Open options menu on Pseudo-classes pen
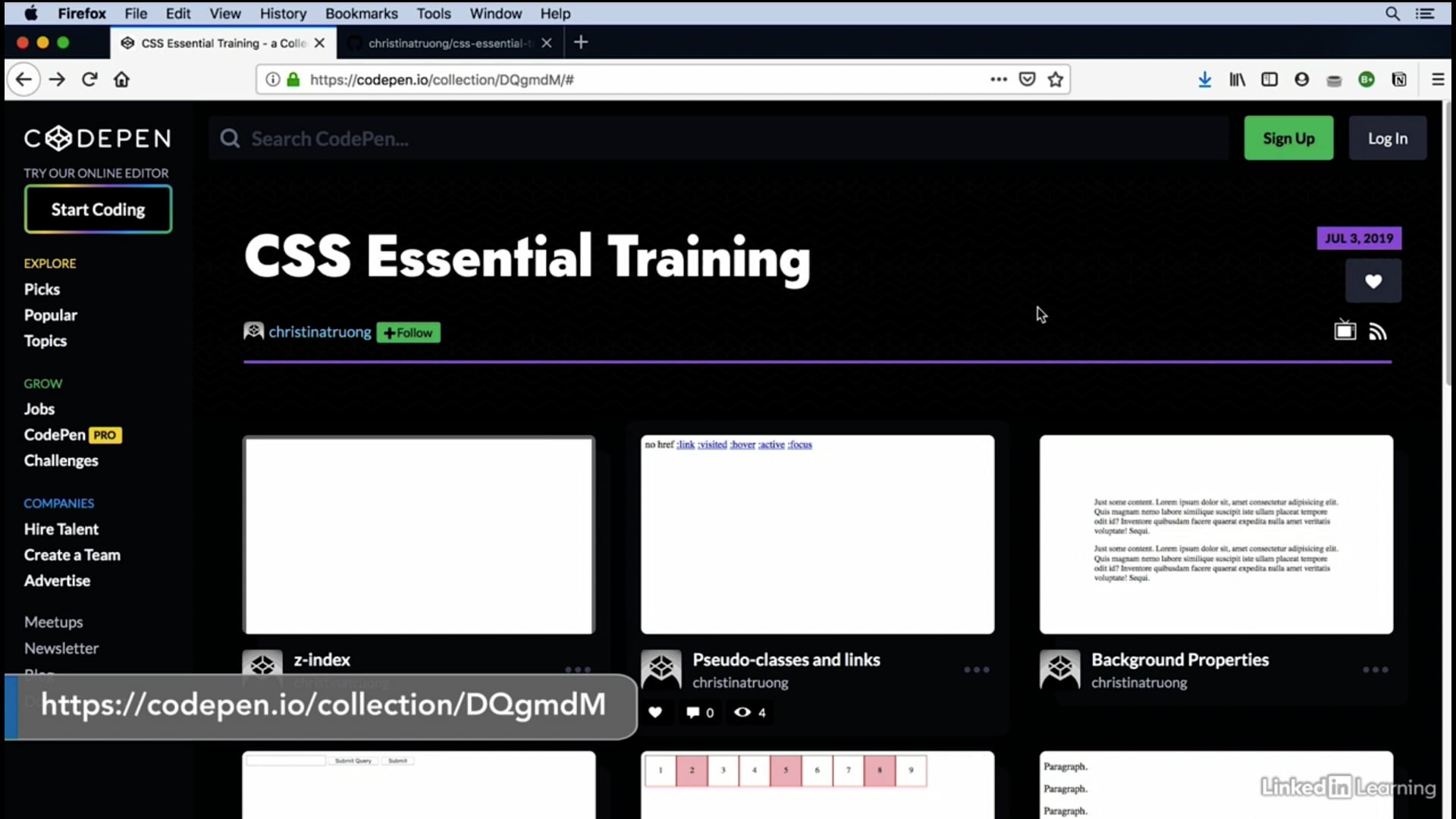The image size is (1456, 819). 976,670
